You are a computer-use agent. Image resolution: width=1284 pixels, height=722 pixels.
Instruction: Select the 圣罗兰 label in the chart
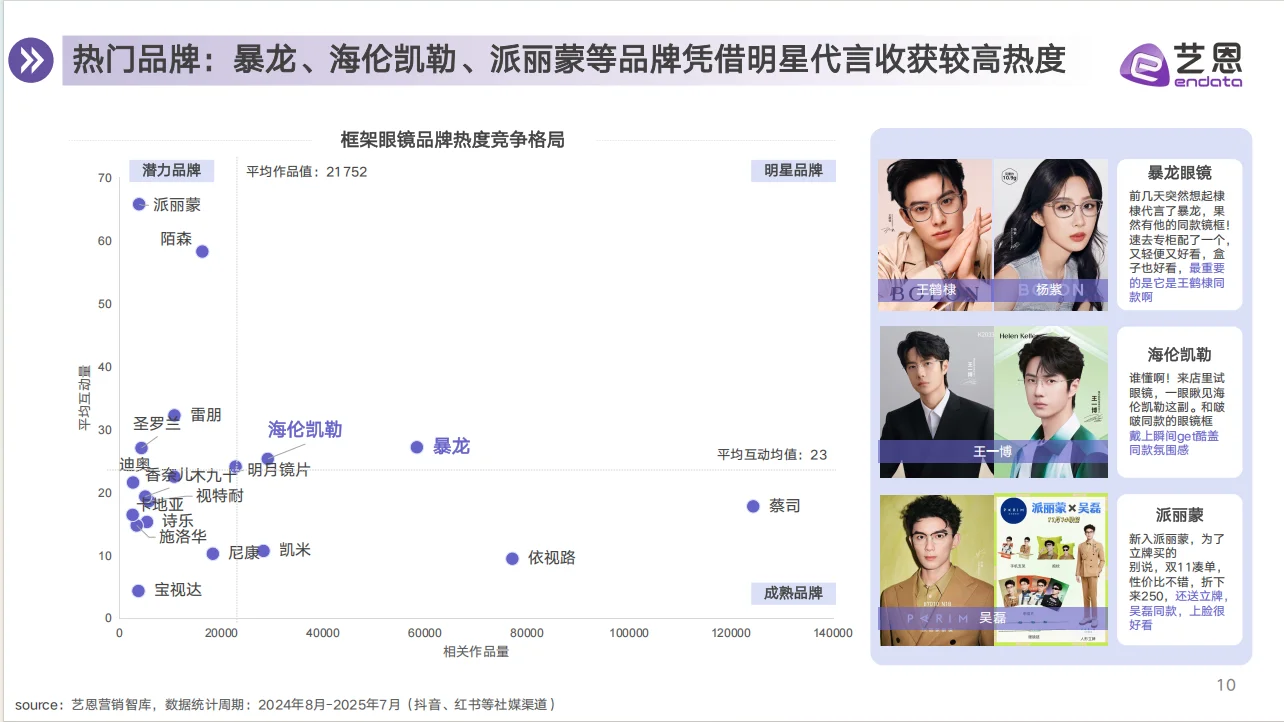(157, 424)
